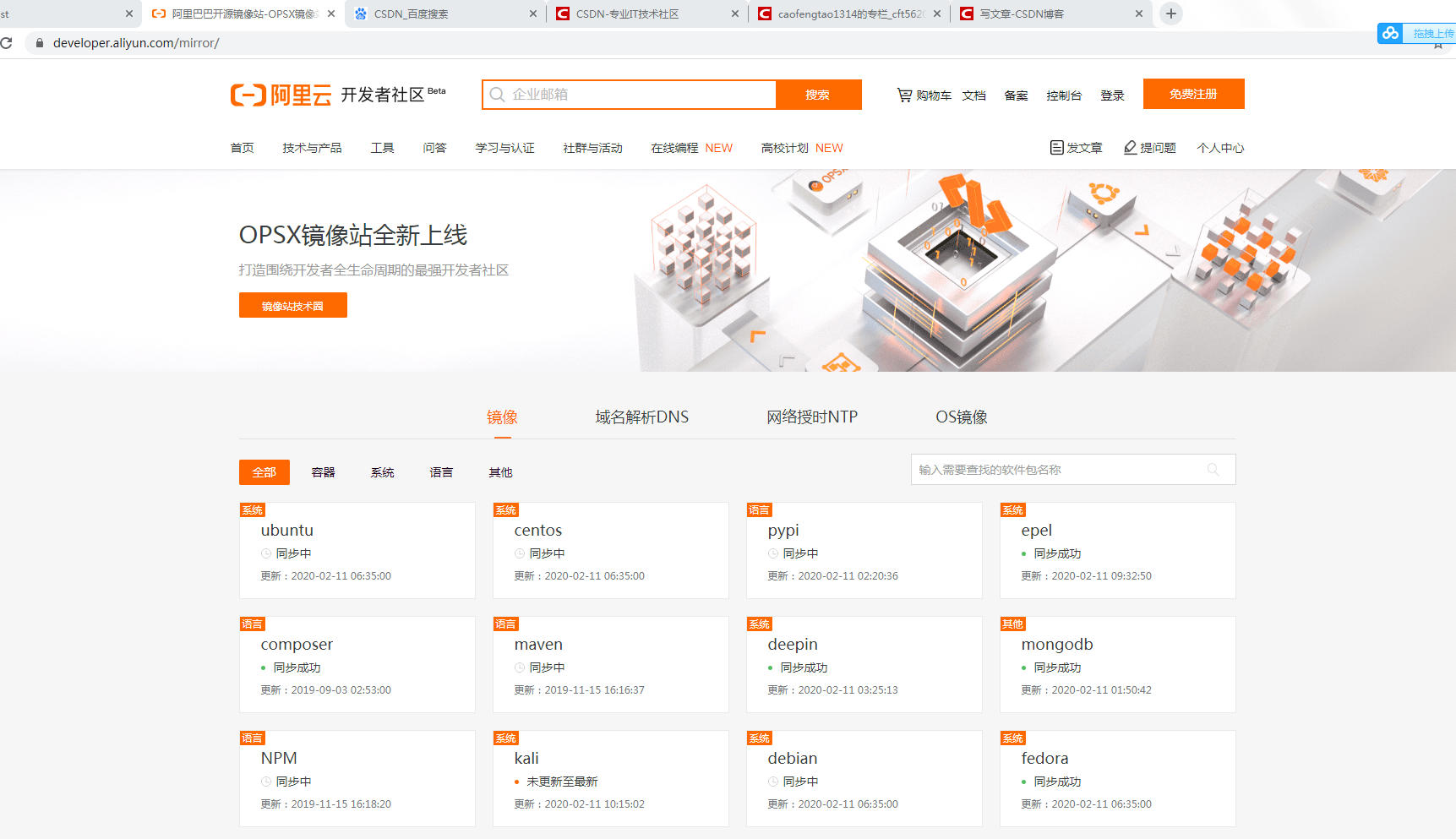Screen dimensions: 1456x839
Task: Click the address bar URL
Action: [136, 43]
